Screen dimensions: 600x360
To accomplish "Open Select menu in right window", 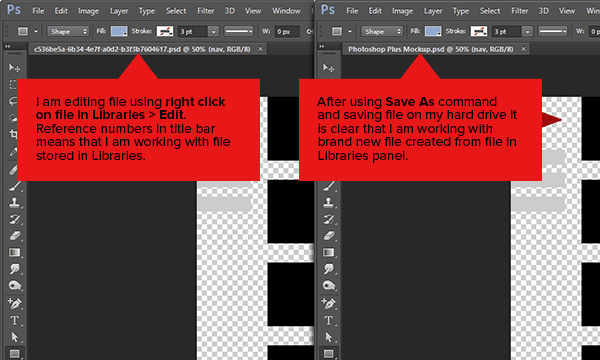I will pyautogui.click(x=490, y=11).
